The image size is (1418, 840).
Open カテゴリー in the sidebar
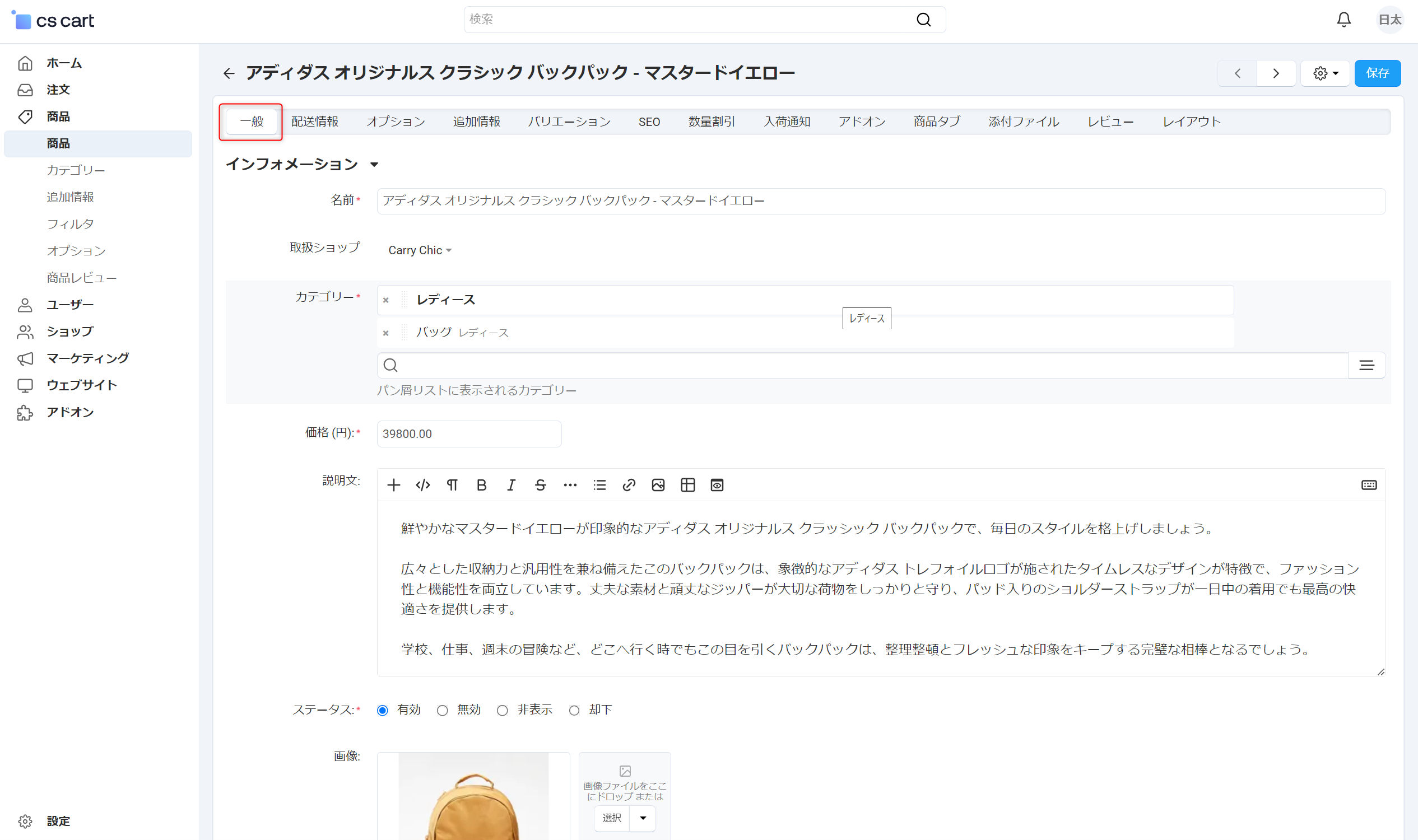tap(76, 170)
